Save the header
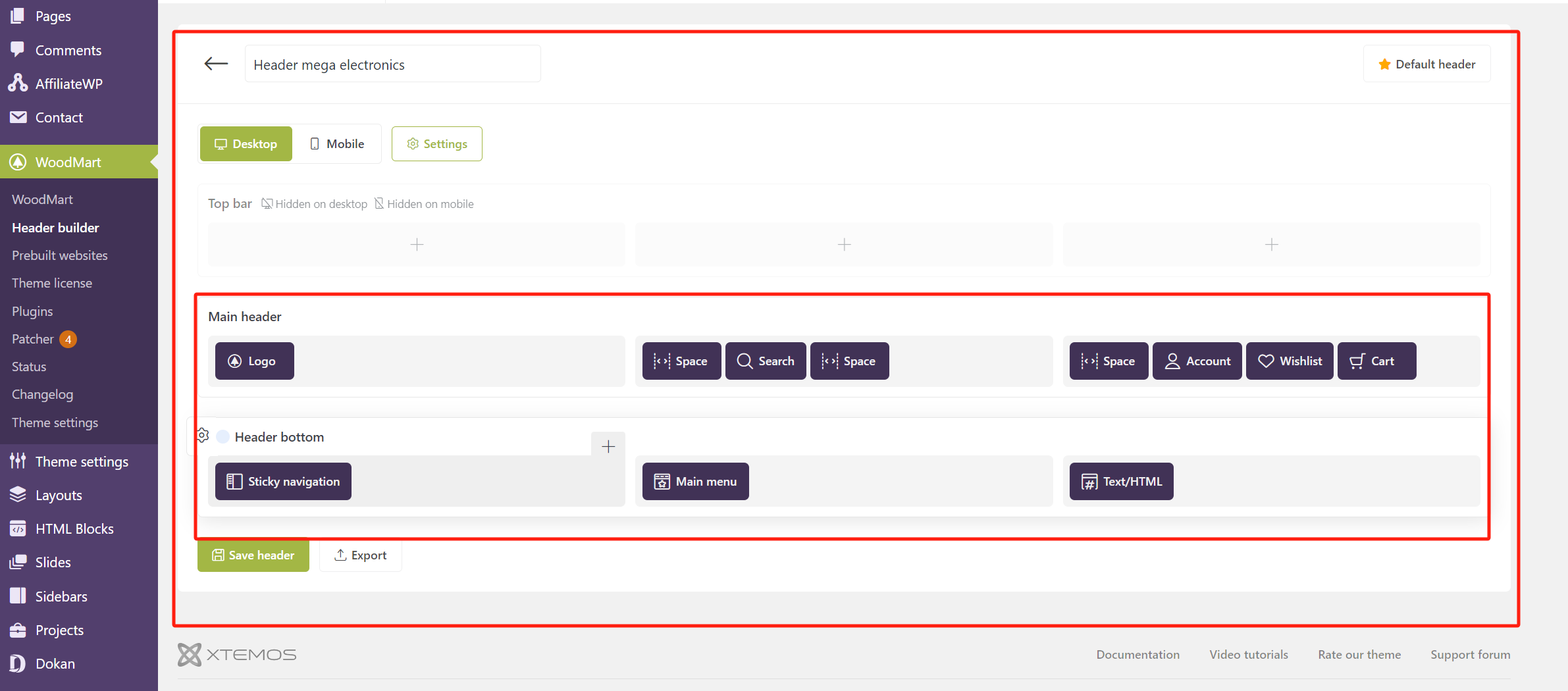Screen dimensions: 1568x691 pyautogui.click(x=253, y=555)
